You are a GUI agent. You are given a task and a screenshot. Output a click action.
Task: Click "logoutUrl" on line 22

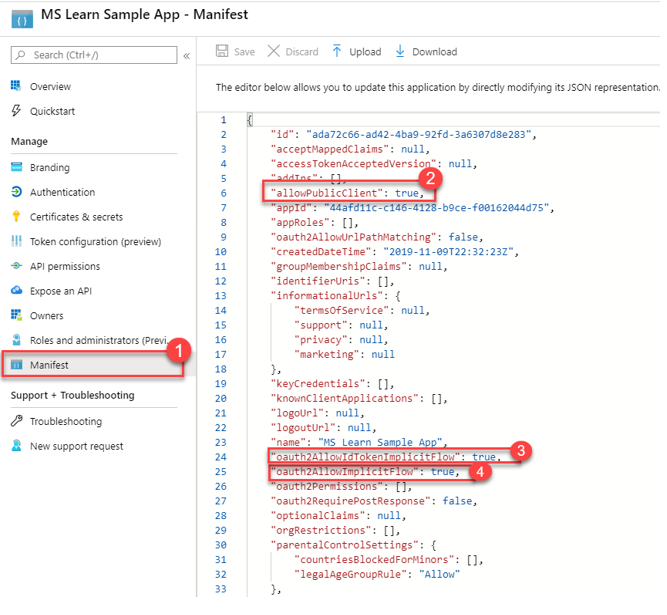(x=303, y=427)
